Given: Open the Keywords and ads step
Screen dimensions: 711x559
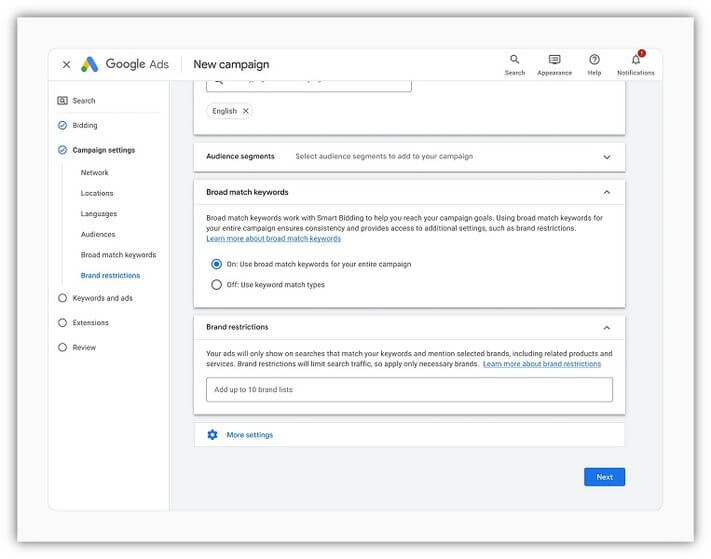Looking at the screenshot, I should coord(102,298).
